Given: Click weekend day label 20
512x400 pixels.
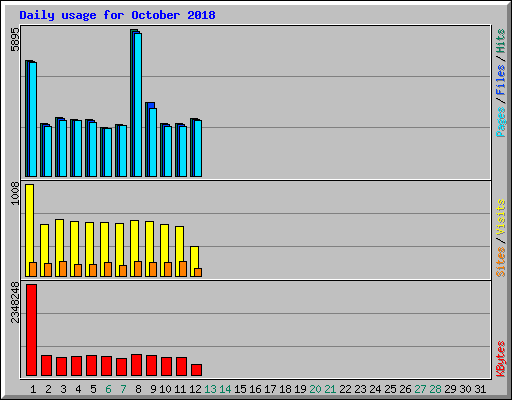Looking at the screenshot, I should tap(315, 389).
